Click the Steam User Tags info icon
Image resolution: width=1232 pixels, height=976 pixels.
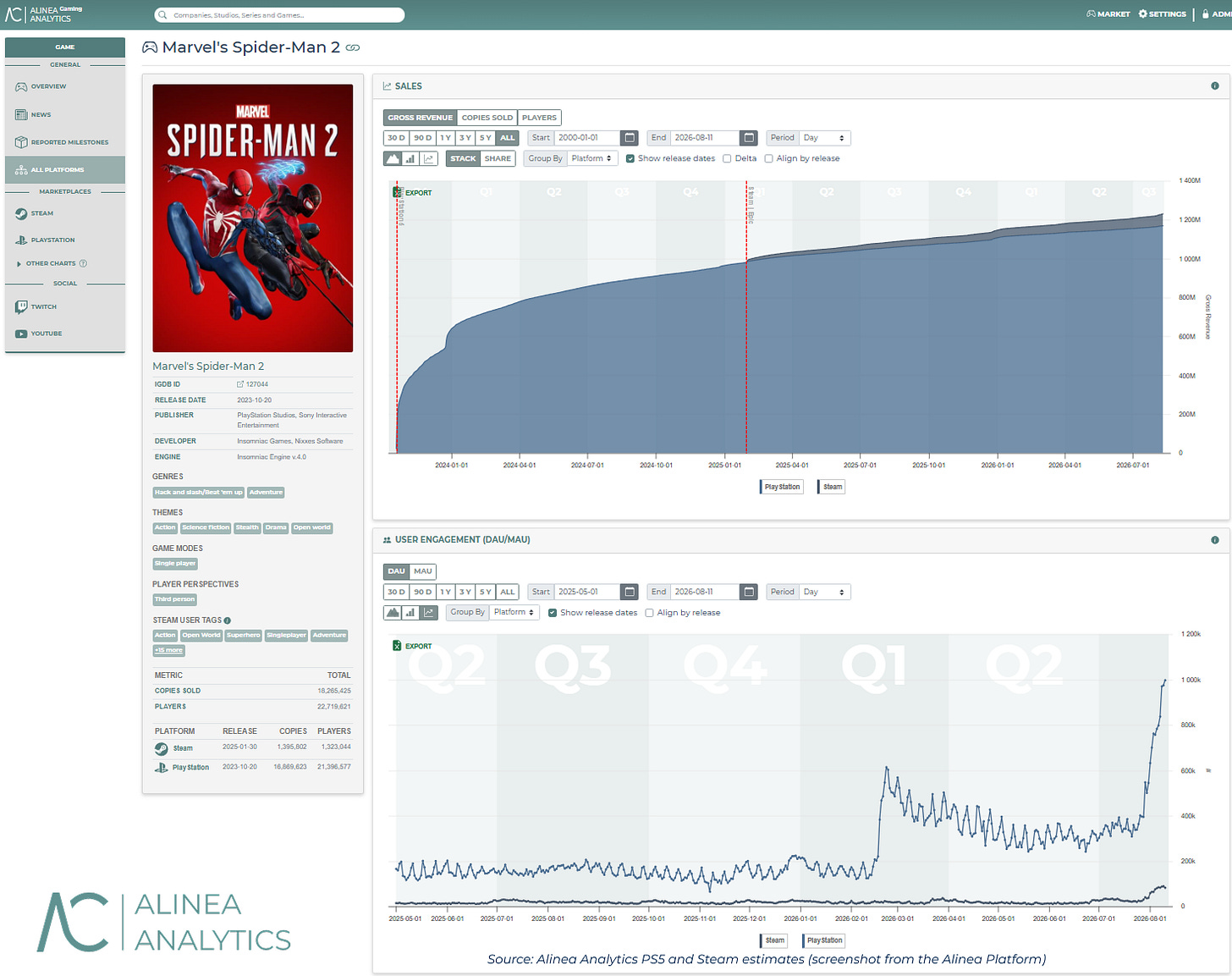[228, 620]
